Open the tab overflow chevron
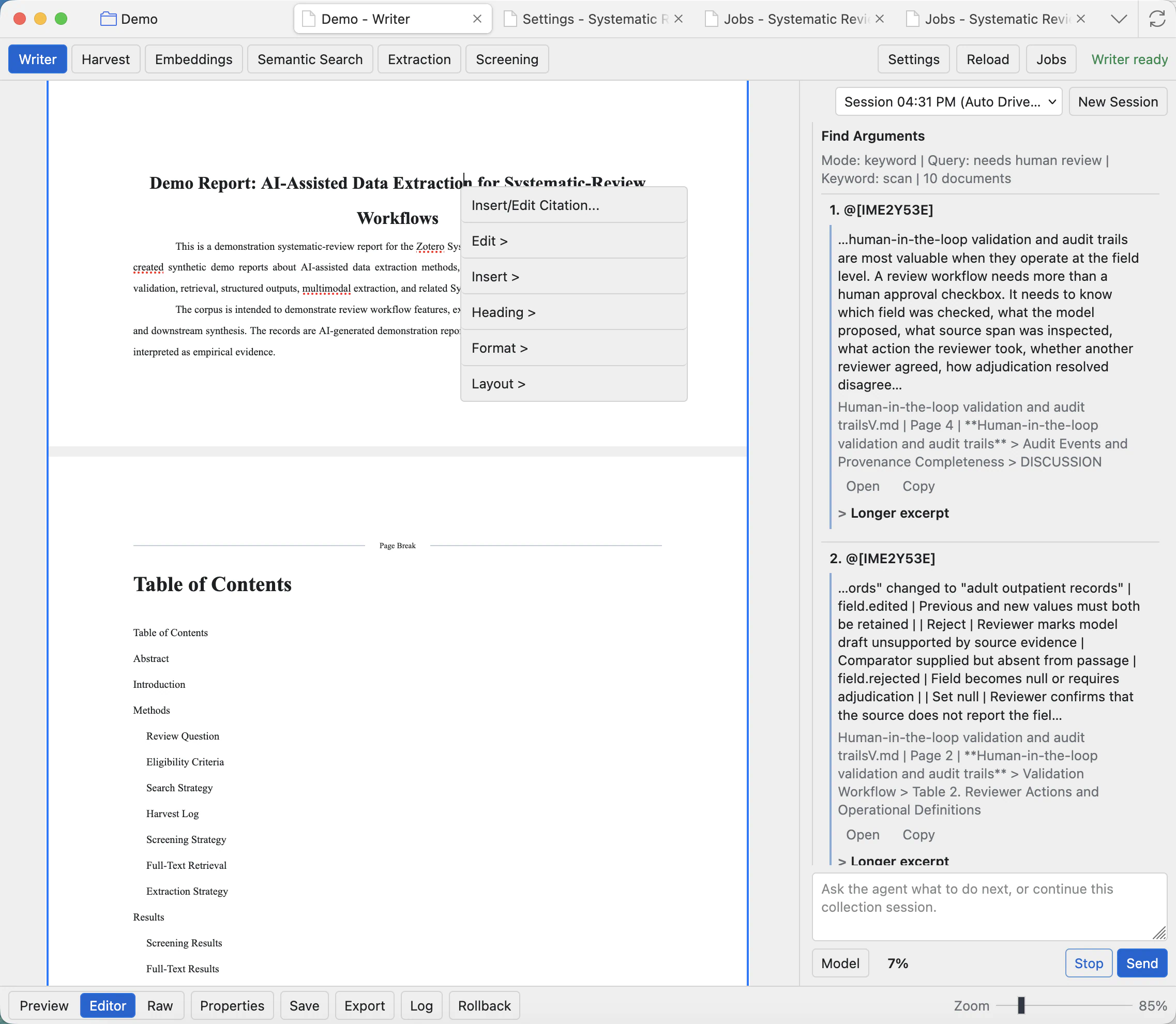1176x1024 pixels. click(x=1119, y=19)
